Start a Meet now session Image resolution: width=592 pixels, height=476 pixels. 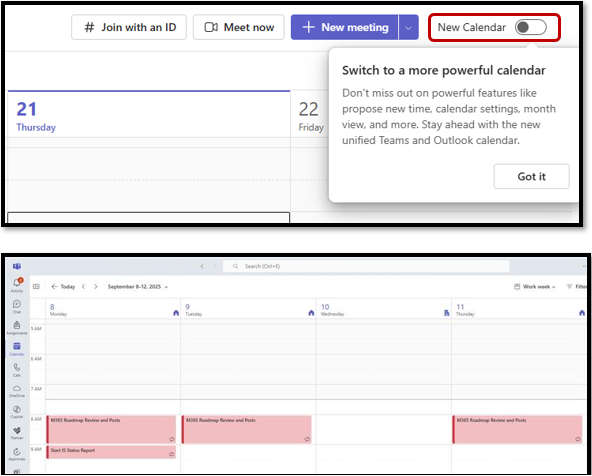tap(239, 27)
